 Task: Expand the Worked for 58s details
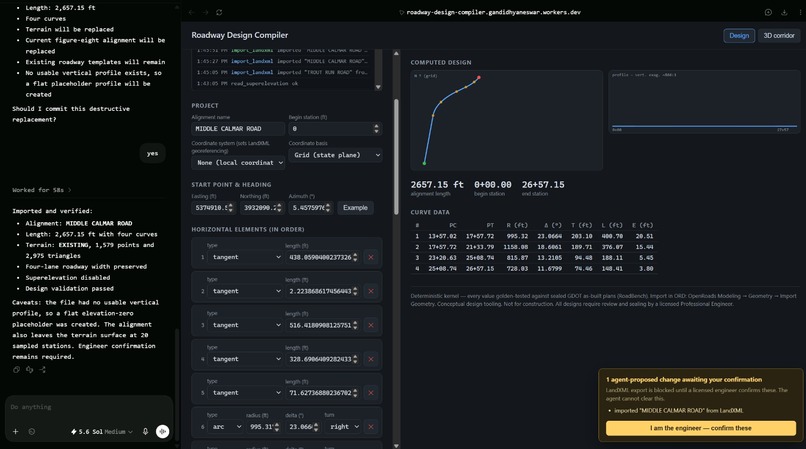coord(42,190)
